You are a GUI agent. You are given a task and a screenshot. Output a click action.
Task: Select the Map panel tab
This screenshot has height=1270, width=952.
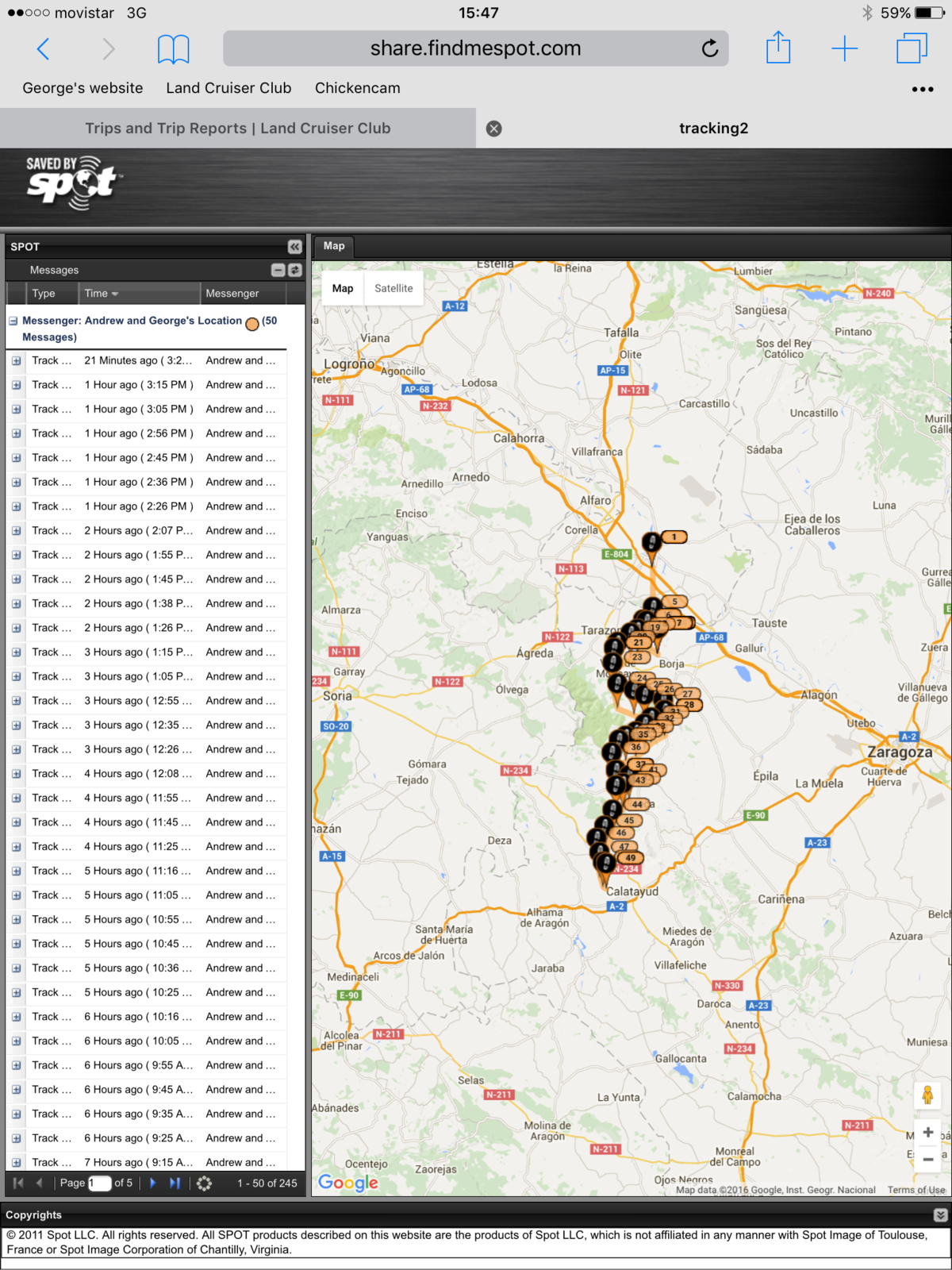pos(334,246)
